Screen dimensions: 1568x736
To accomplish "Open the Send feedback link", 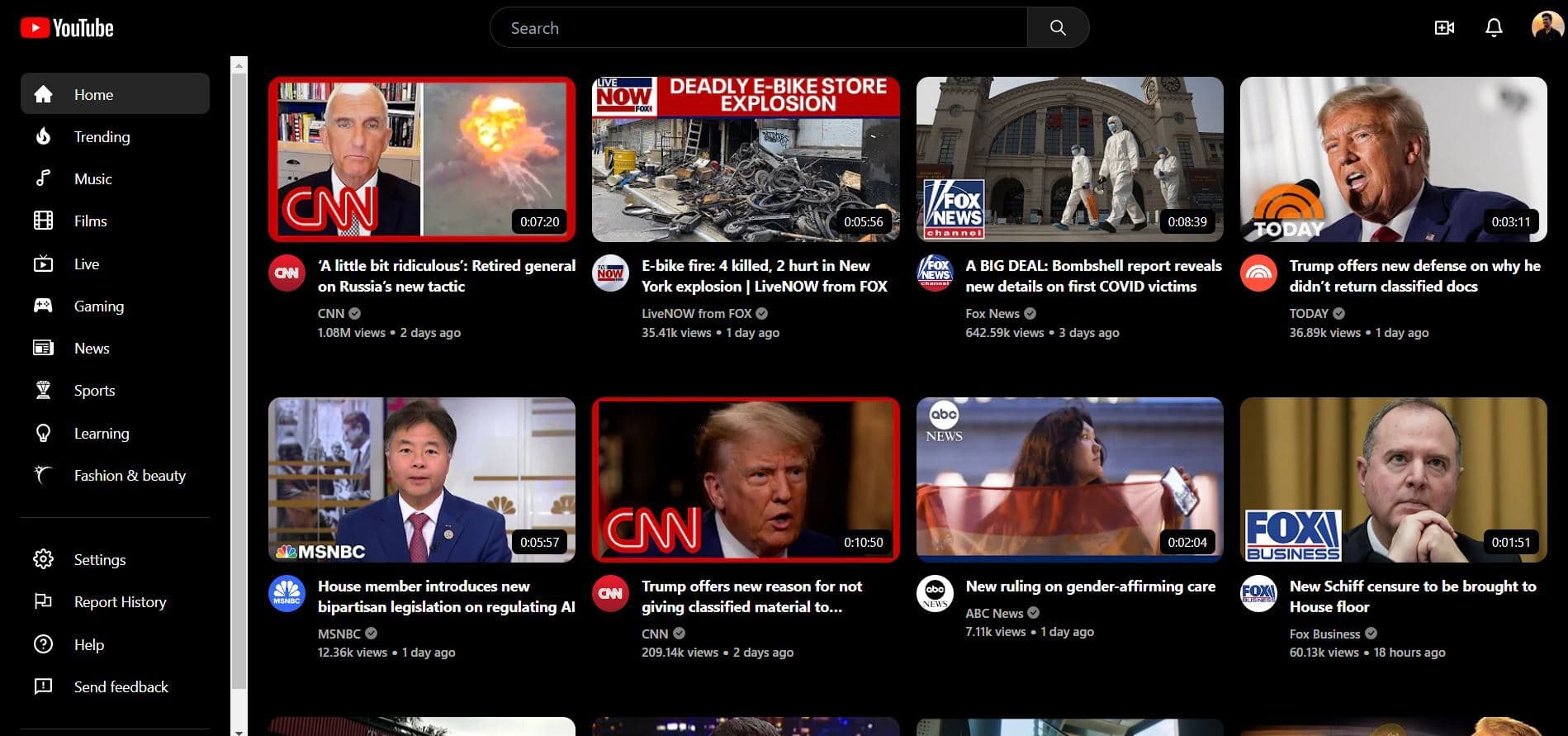I will click(121, 686).
